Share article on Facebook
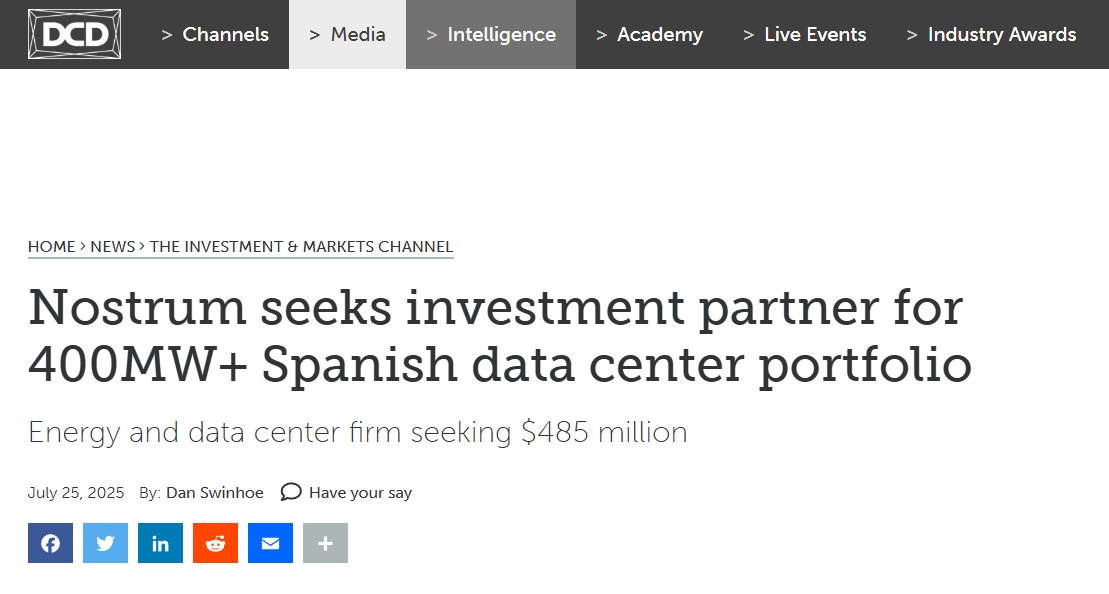The height and width of the screenshot is (594, 1109). 50,543
